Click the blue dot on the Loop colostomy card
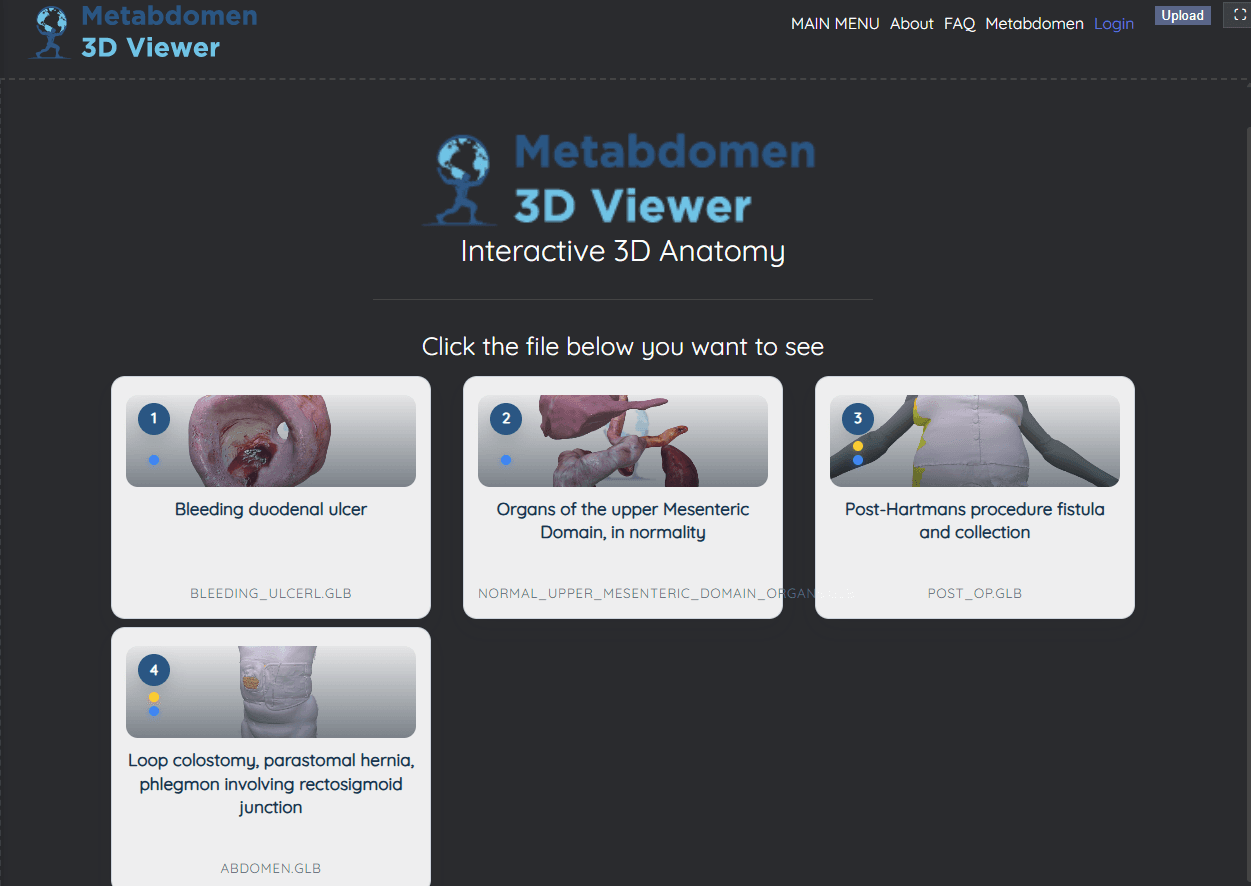The height and width of the screenshot is (886, 1251). tap(153, 711)
